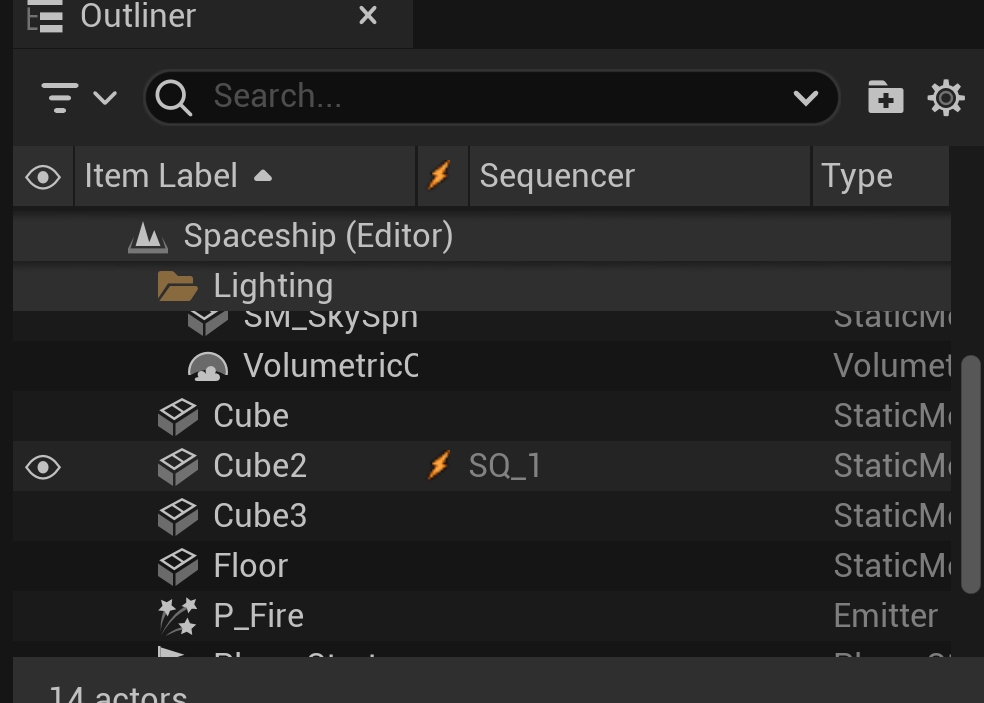Click the VolumetricCloud actor icon
This screenshot has height=703, width=984.
click(x=208, y=366)
